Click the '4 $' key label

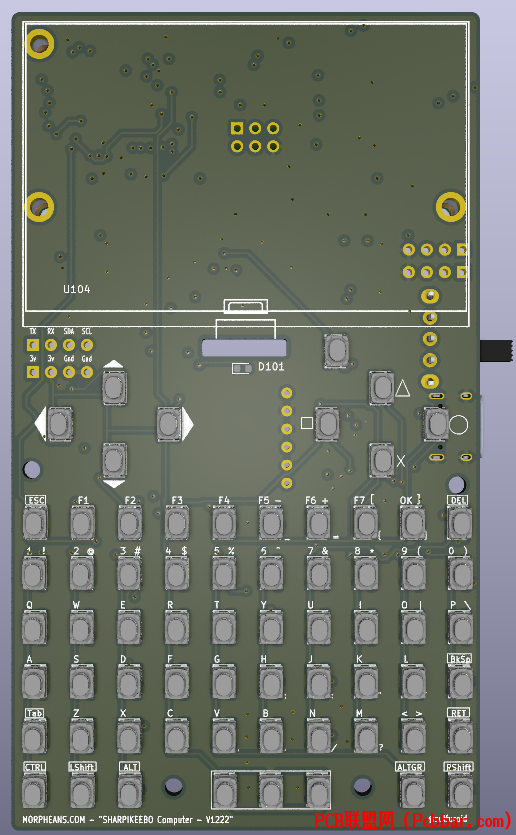pyautogui.click(x=176, y=551)
